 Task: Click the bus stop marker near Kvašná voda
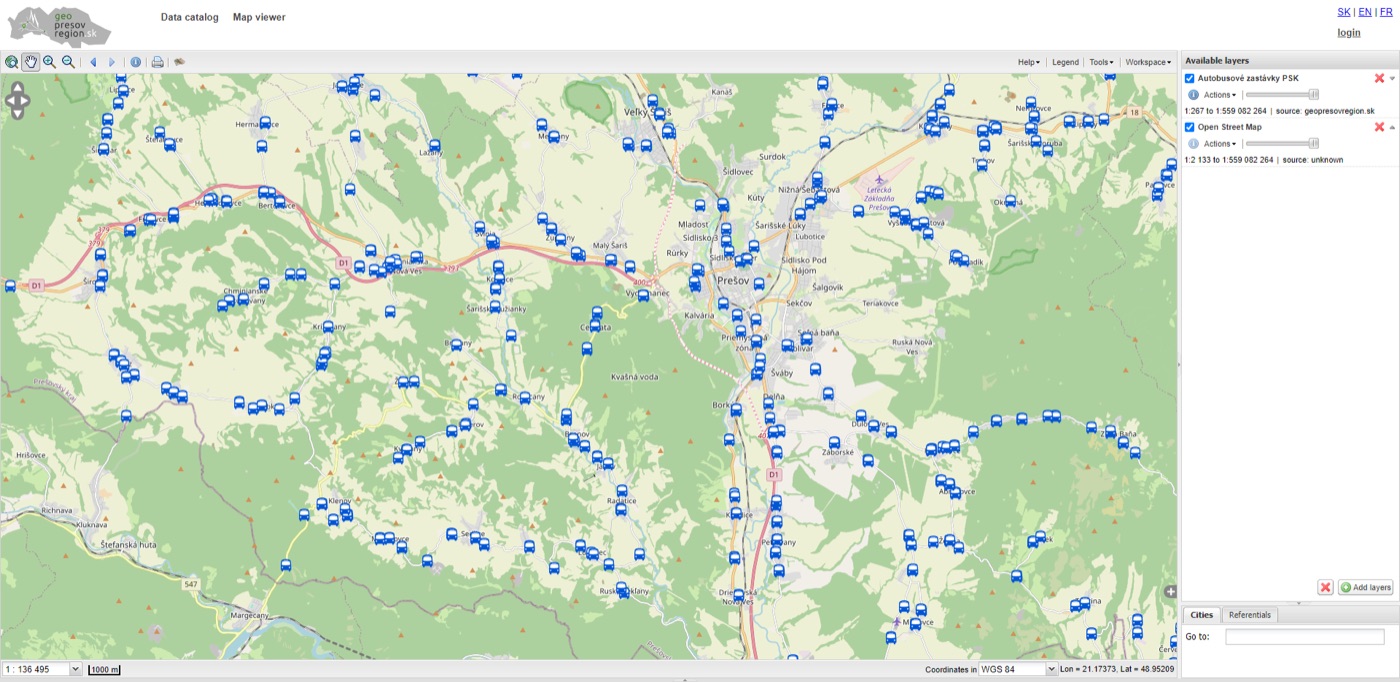coord(587,349)
